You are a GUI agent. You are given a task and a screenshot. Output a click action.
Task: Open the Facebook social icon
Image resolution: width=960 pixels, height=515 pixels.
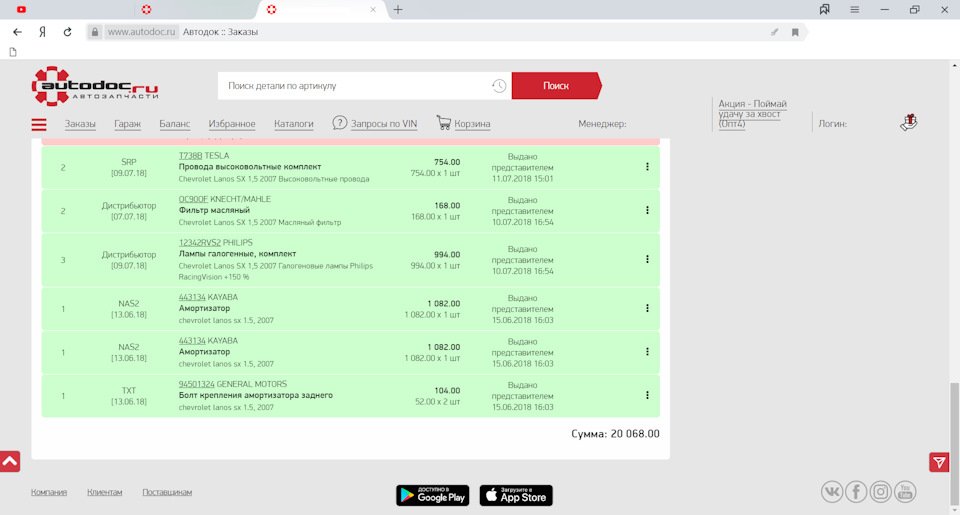[856, 492]
